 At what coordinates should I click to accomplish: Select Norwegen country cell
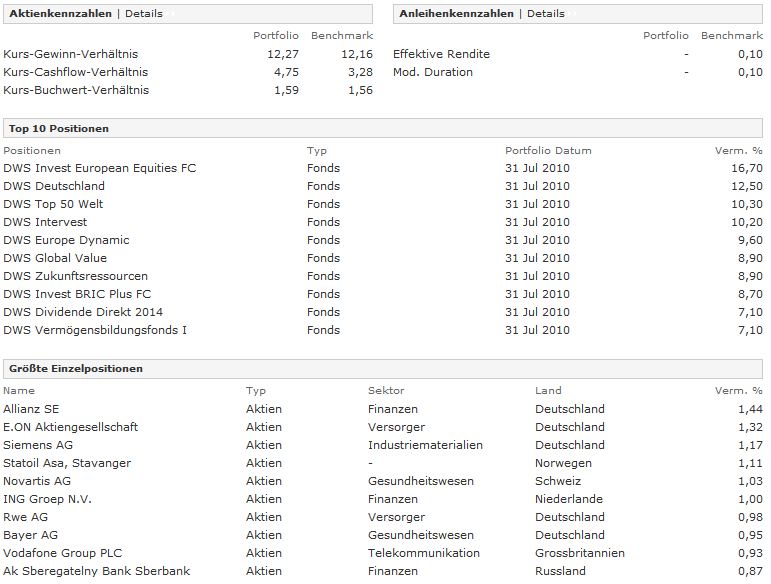[x=563, y=463]
